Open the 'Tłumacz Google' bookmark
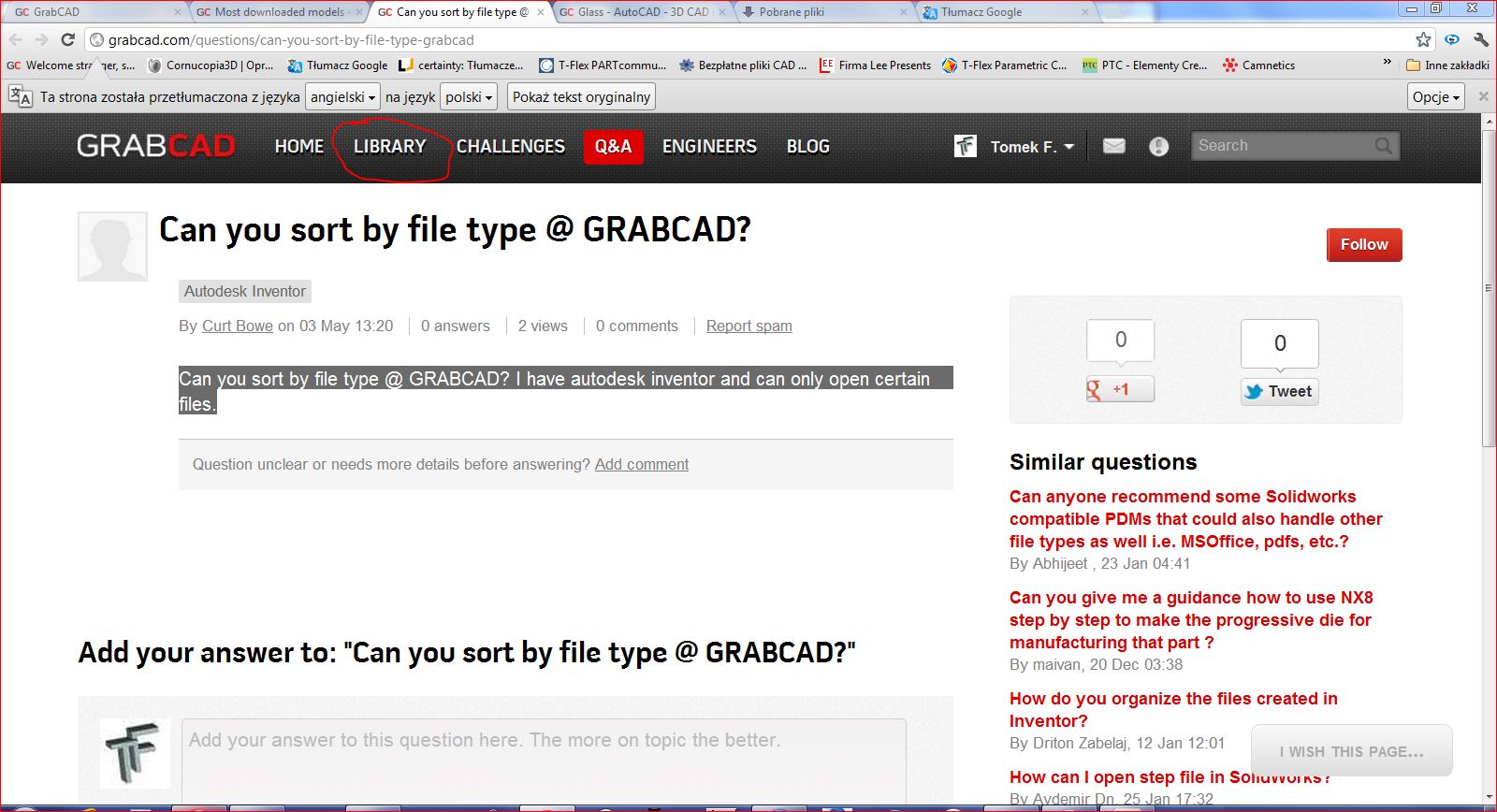This screenshot has width=1497, height=812. click(338, 65)
